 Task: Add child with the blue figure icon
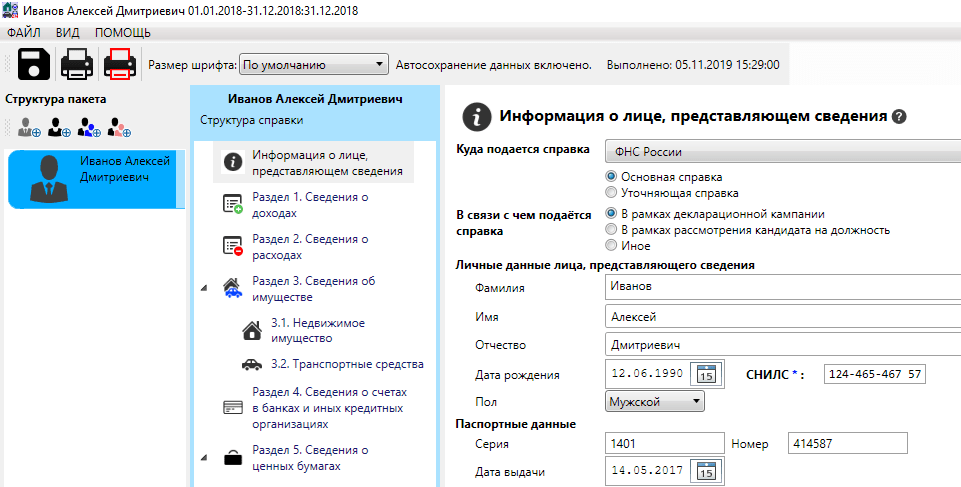[x=89, y=127]
